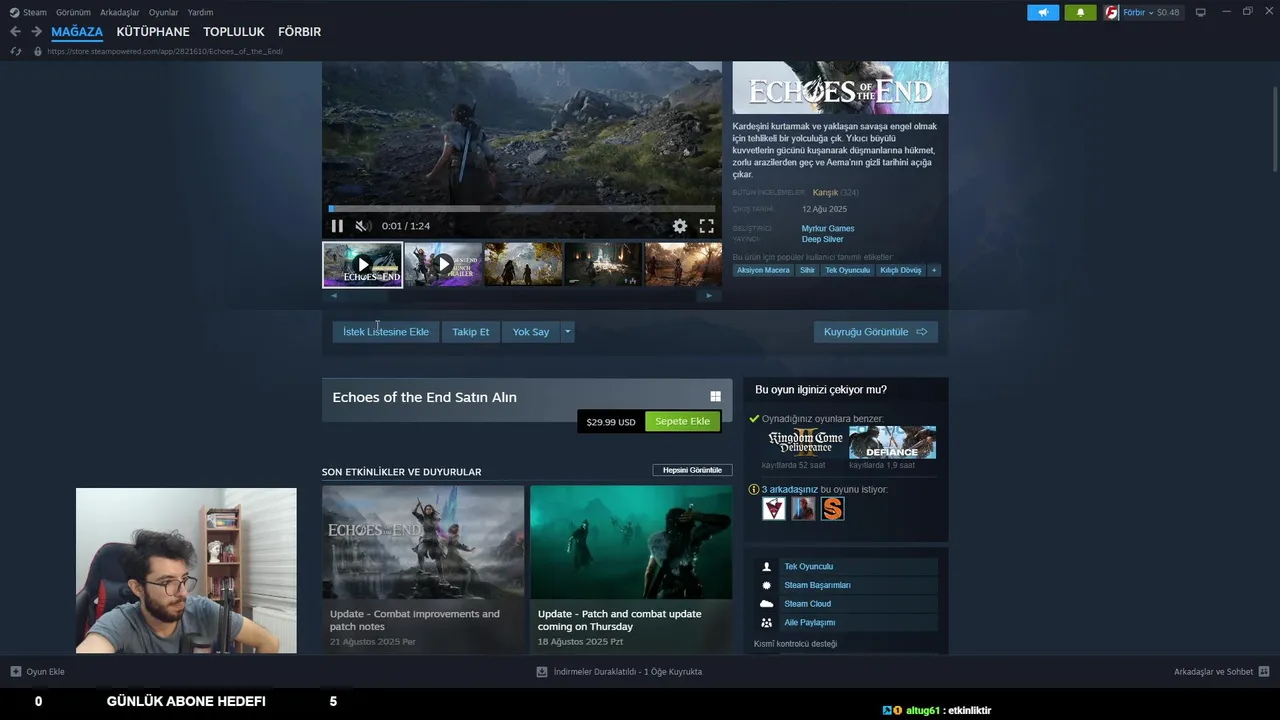Viewport: 1280px width, 720px height.
Task: Go back with navigation arrow
Action: click(x=15, y=32)
